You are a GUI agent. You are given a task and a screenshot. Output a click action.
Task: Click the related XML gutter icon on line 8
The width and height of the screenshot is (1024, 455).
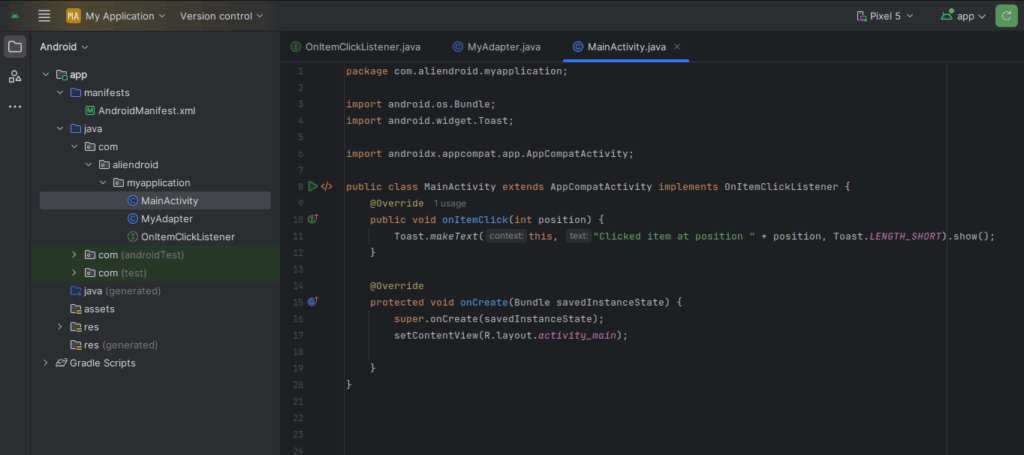(327, 186)
